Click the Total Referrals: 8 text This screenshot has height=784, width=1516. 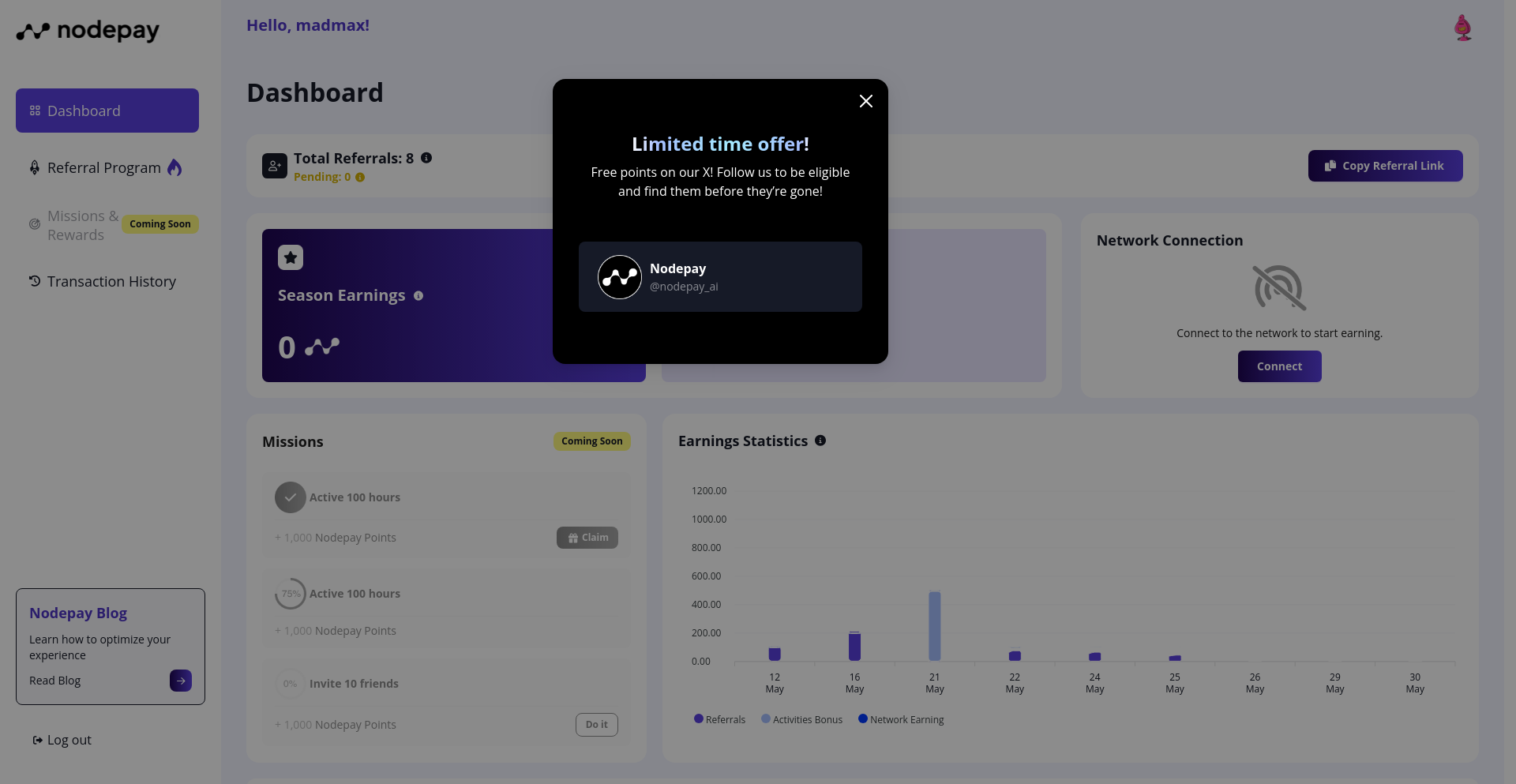pyautogui.click(x=354, y=159)
